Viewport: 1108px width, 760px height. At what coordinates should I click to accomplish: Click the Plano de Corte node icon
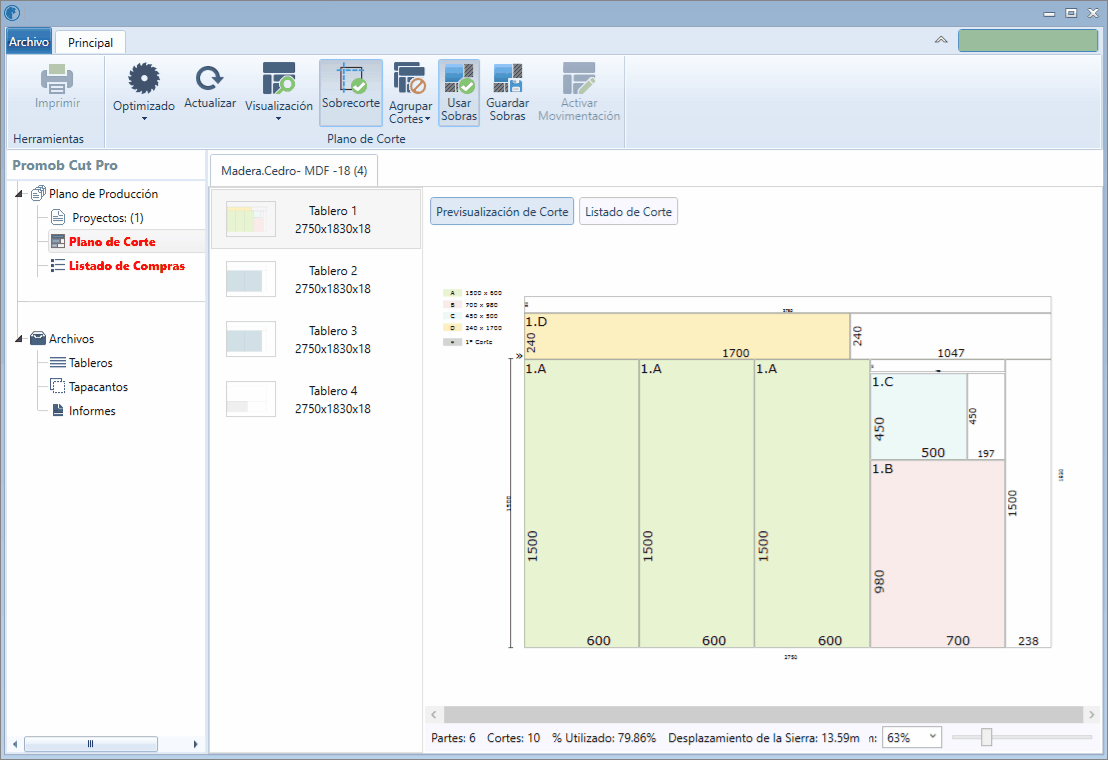pos(58,242)
